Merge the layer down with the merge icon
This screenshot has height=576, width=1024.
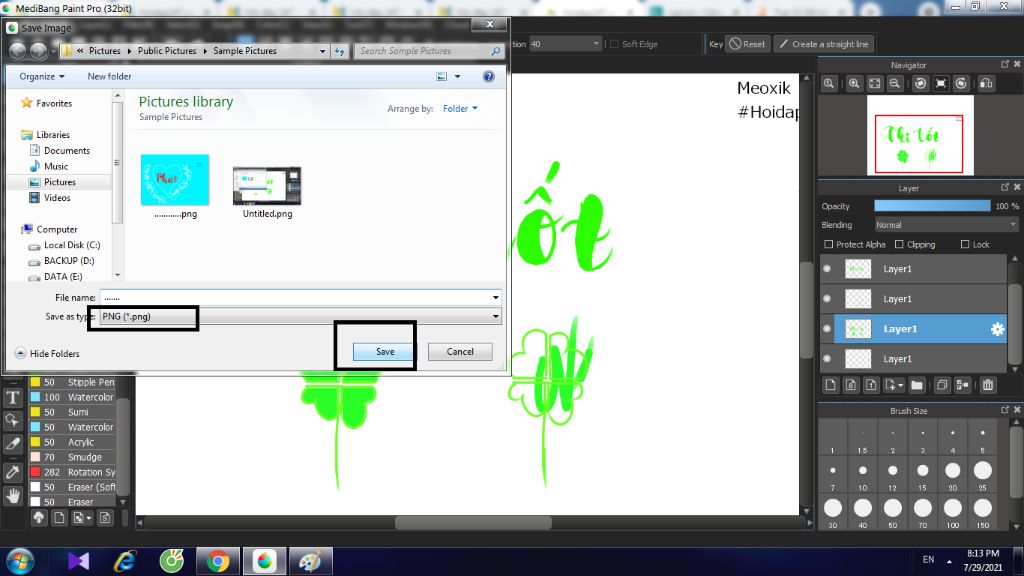pos(963,385)
